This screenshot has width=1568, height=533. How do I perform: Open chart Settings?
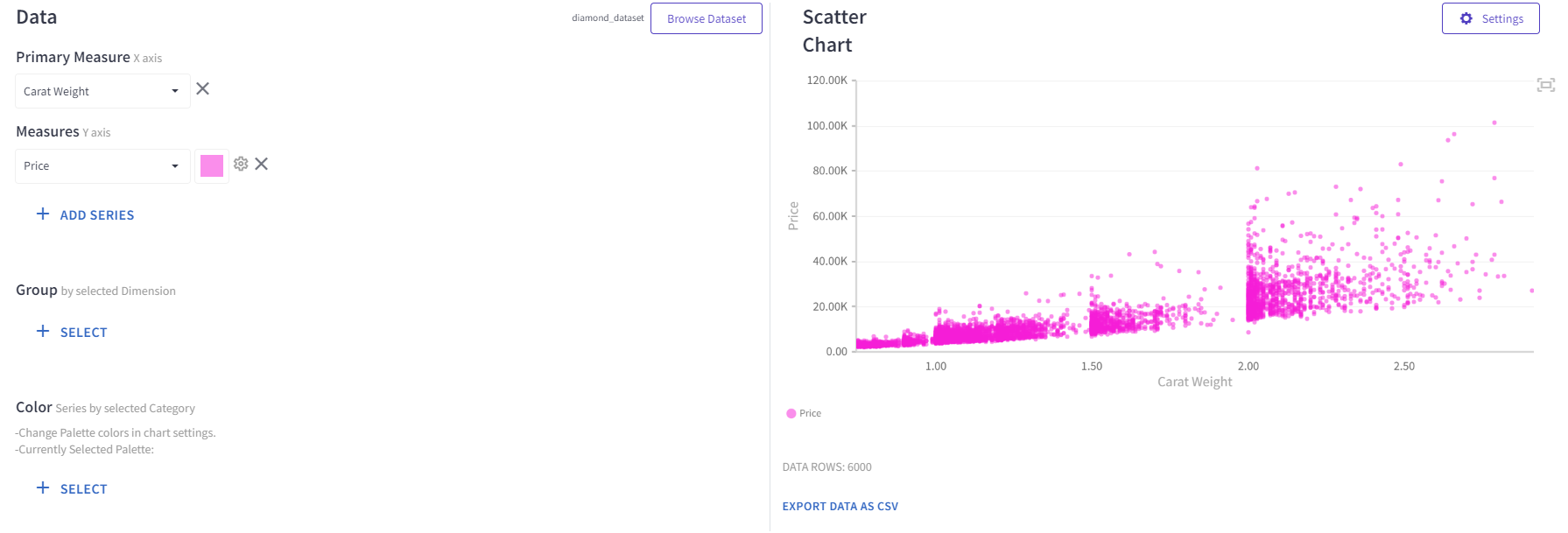click(1490, 18)
